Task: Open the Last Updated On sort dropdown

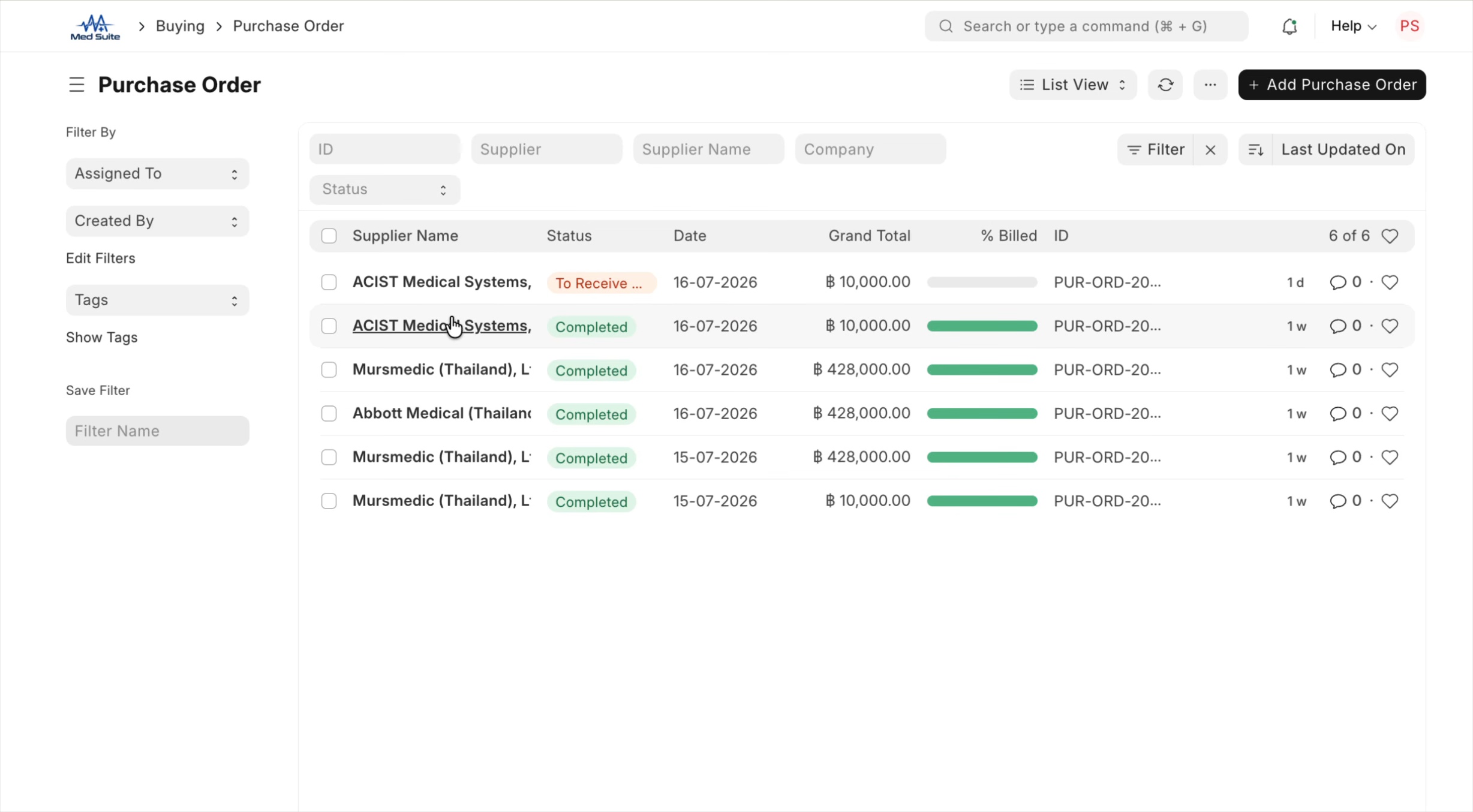Action: pos(1343,150)
